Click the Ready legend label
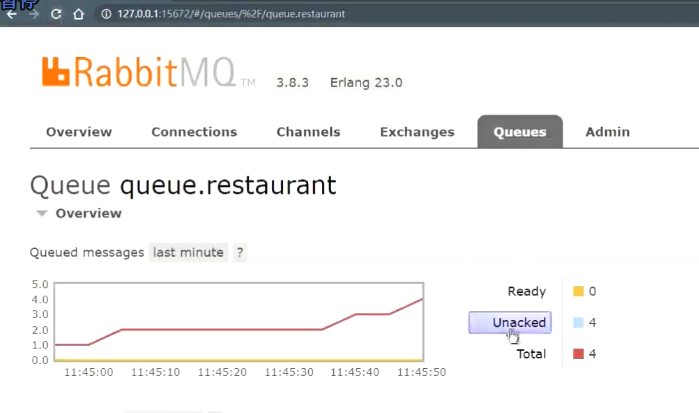Image resolution: width=699 pixels, height=413 pixels. 526,291
